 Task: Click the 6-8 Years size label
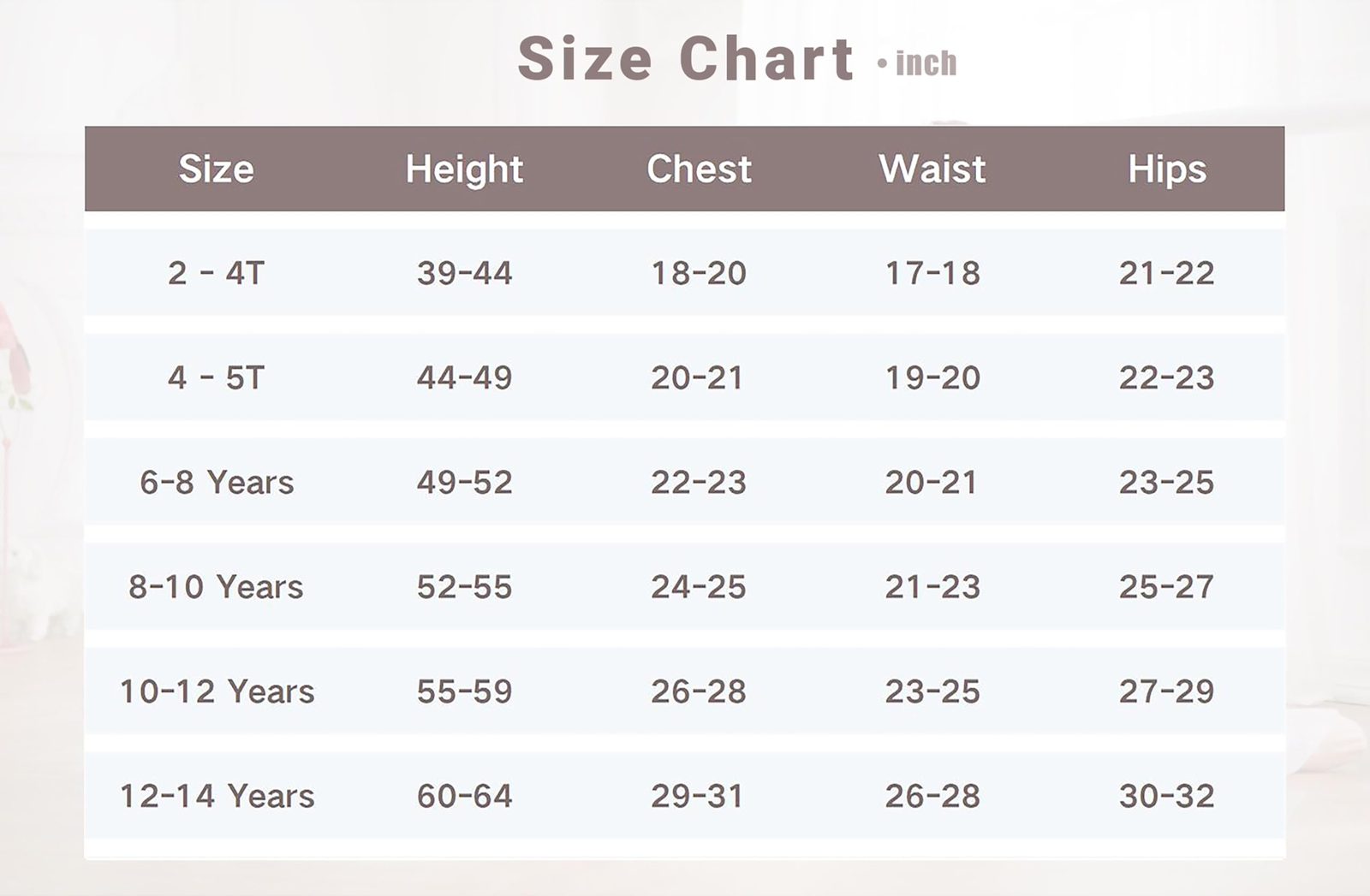pos(217,483)
